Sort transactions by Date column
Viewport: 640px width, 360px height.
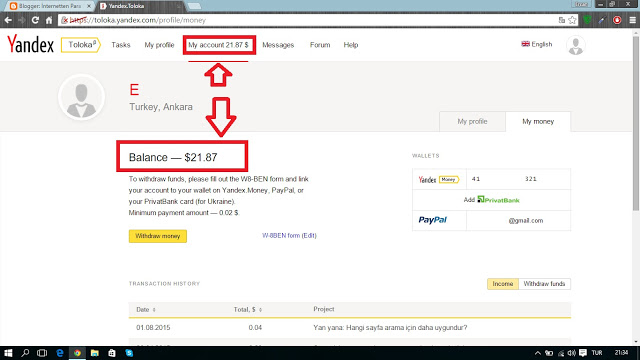coord(146,309)
